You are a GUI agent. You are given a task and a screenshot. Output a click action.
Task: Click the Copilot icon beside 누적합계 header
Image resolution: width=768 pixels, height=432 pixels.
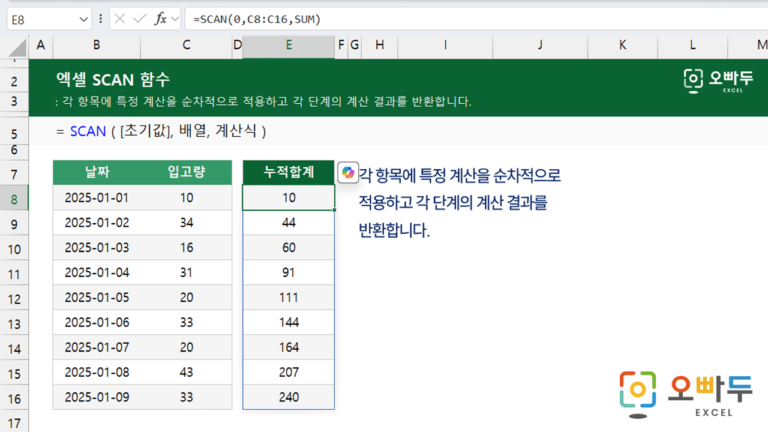348,172
